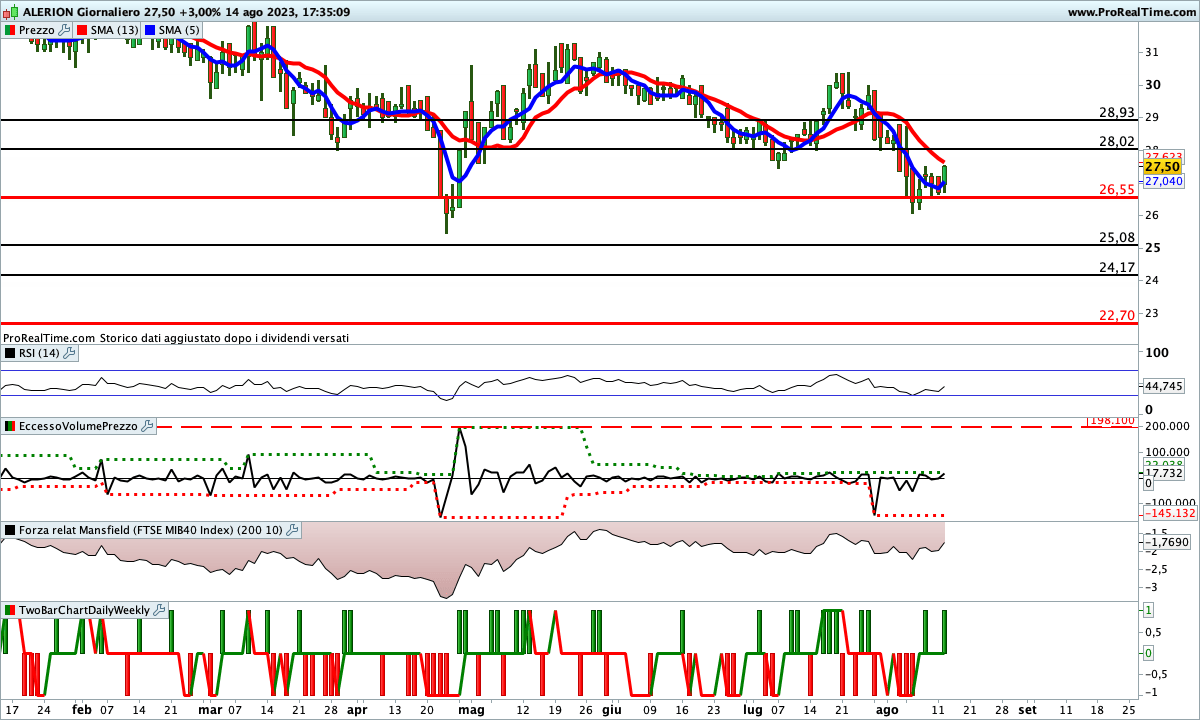Click the yellow 27,50 current price tag

click(x=1162, y=169)
